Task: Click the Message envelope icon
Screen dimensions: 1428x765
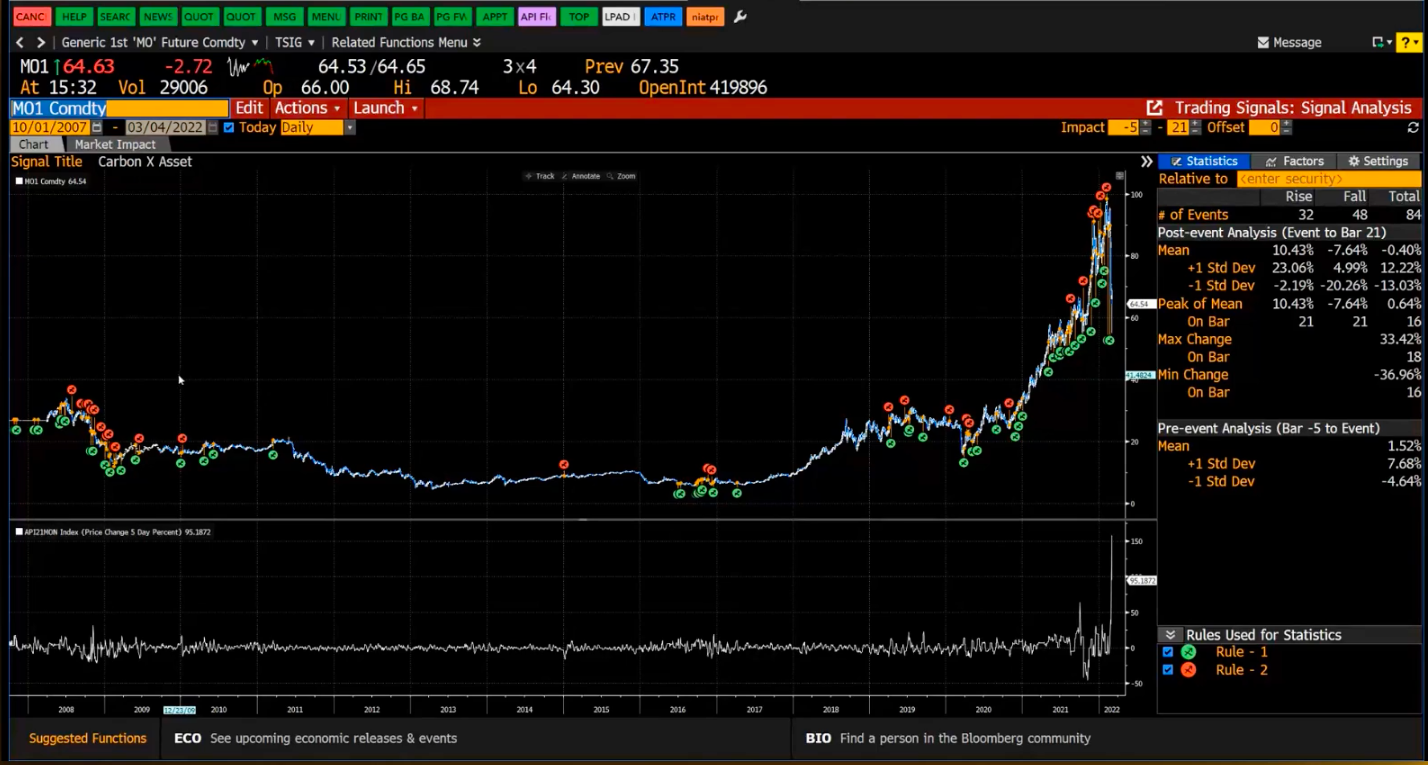Action: pos(1263,42)
